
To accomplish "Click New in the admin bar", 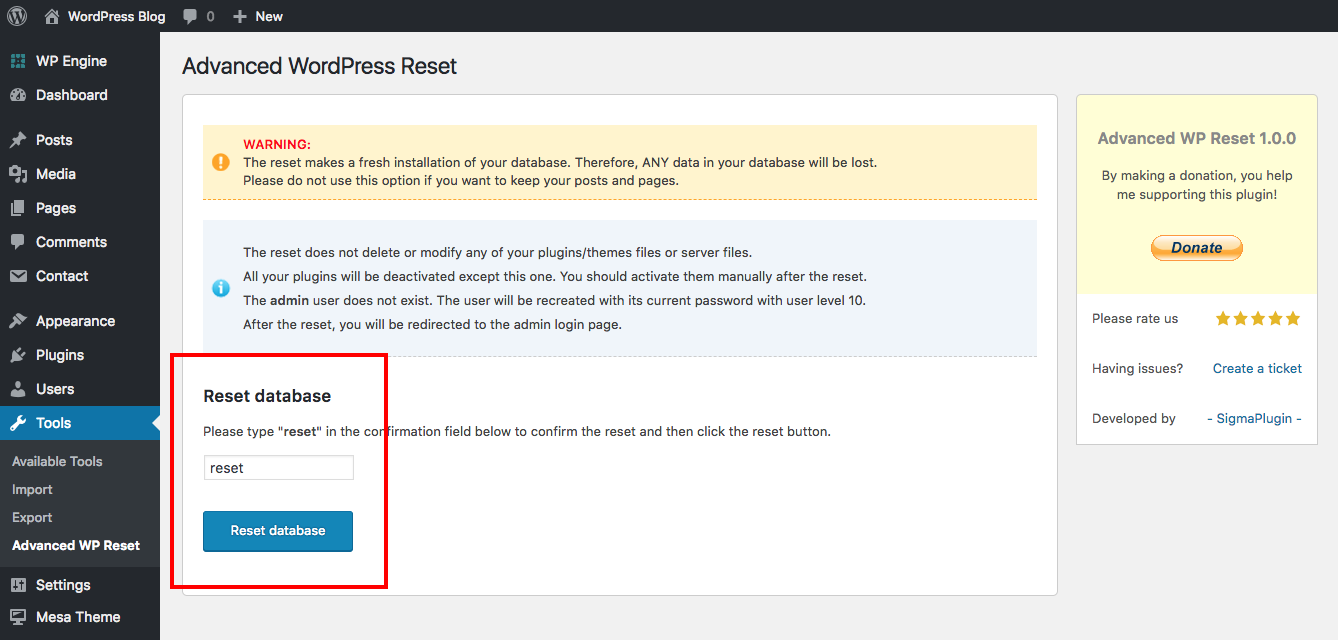I will click(269, 16).
